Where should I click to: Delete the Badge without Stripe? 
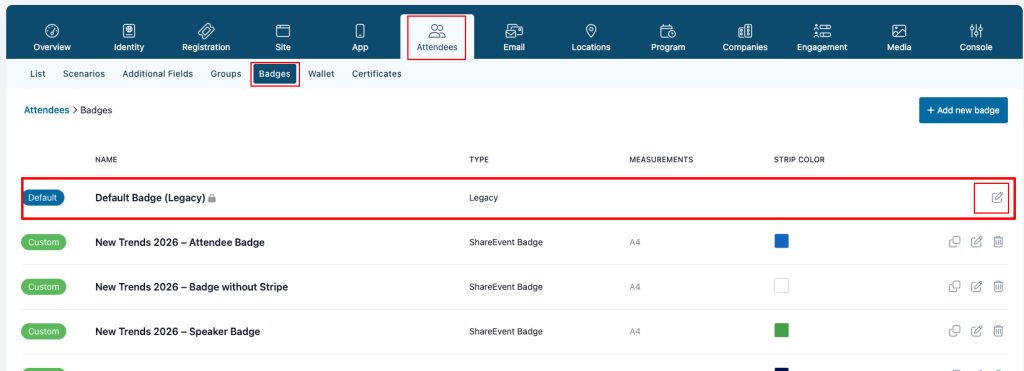pos(998,286)
